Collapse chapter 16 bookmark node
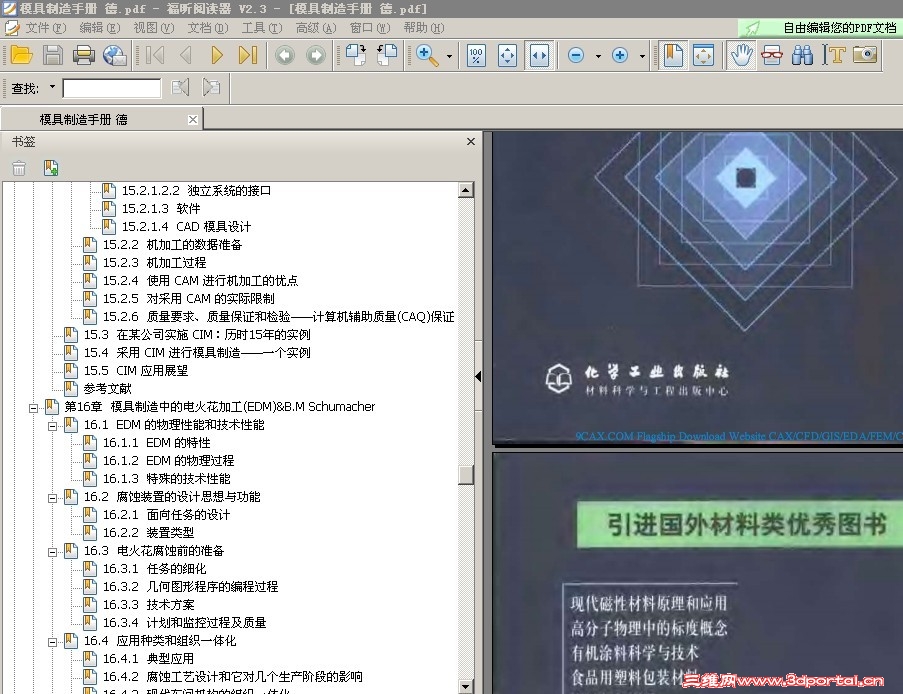The height and width of the screenshot is (694, 903). [x=33, y=408]
